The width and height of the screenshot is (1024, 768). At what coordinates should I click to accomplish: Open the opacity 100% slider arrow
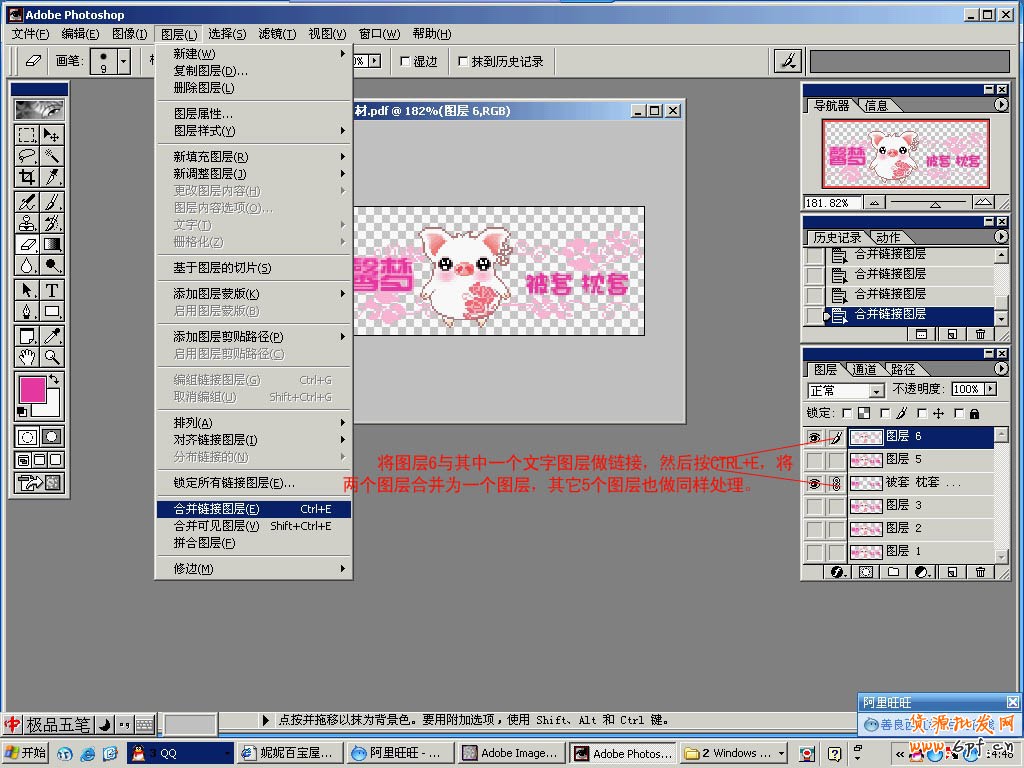click(x=990, y=389)
